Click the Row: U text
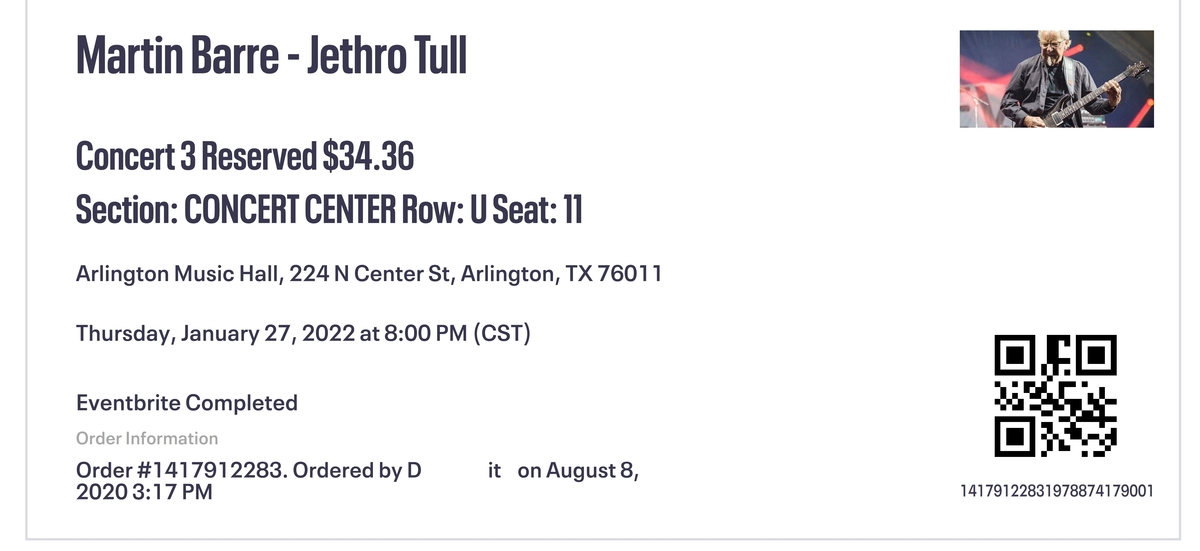This screenshot has height=551, width=1200. pyautogui.click(x=444, y=210)
